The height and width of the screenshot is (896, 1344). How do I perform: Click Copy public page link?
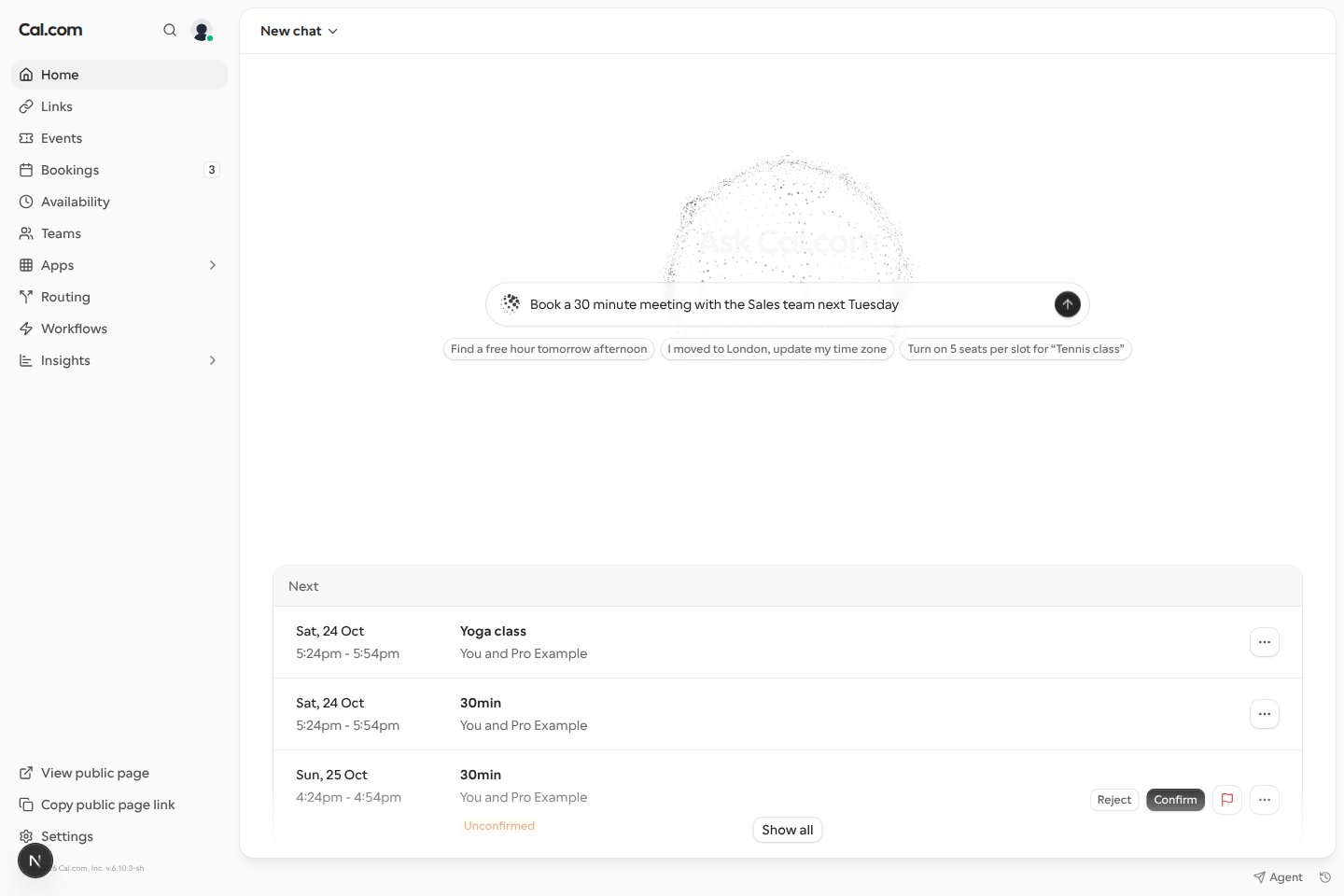click(119, 805)
